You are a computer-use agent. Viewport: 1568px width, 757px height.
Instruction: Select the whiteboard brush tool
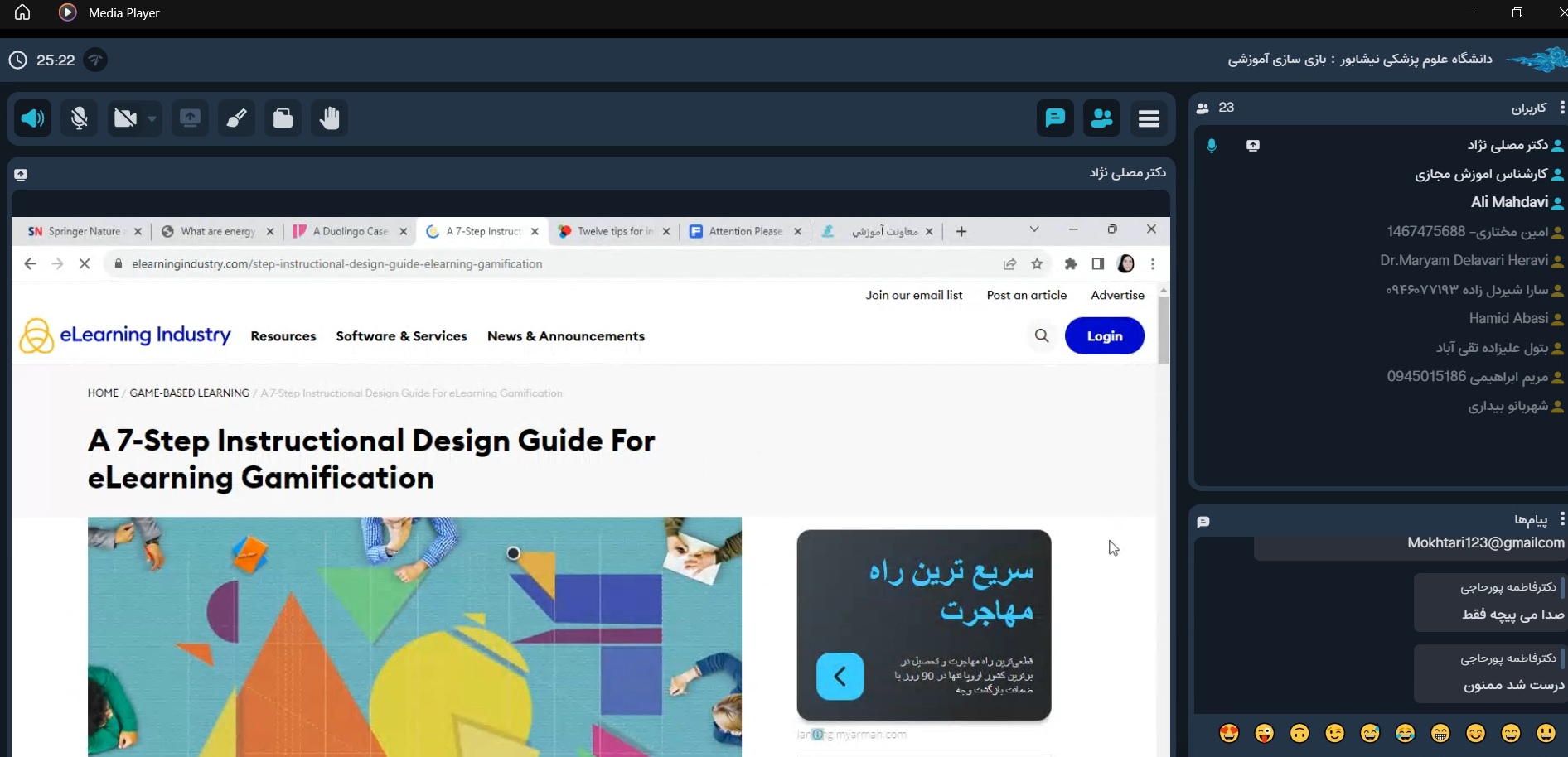click(236, 118)
